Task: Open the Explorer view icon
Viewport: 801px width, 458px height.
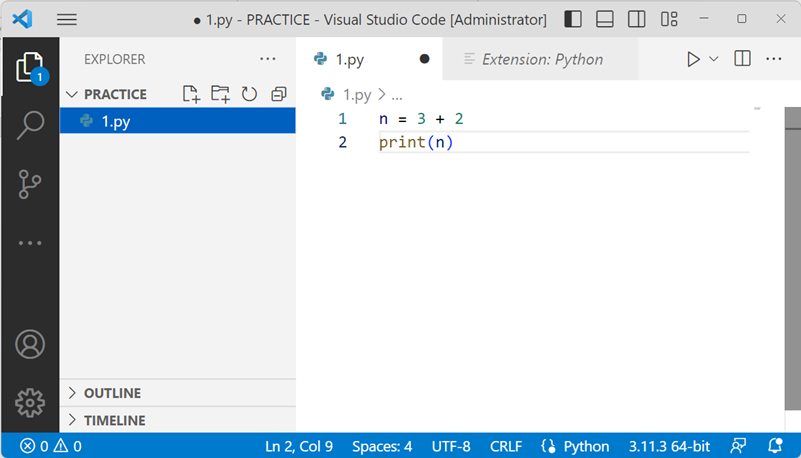Action: tap(30, 67)
